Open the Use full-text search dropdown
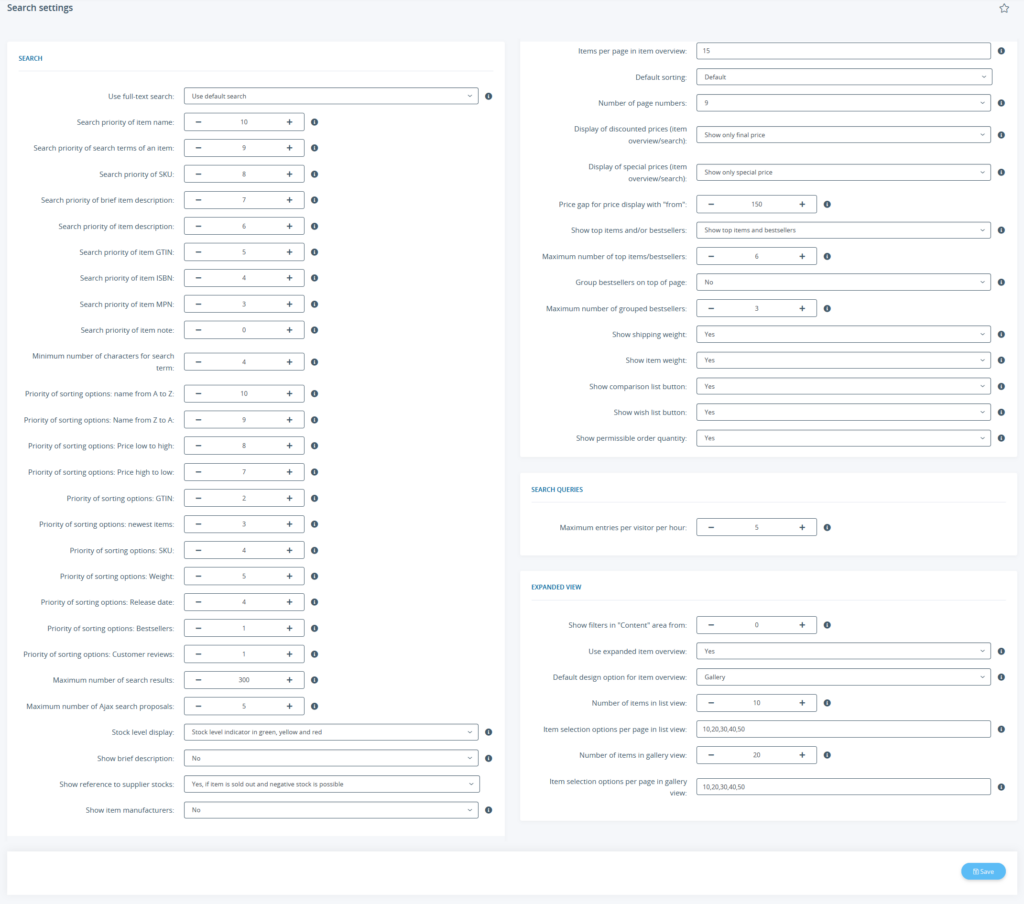The image size is (1024, 904). 330,95
